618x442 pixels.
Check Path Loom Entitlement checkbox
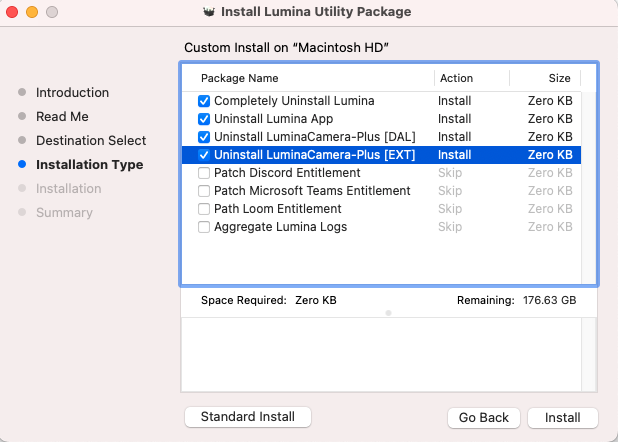(204, 209)
